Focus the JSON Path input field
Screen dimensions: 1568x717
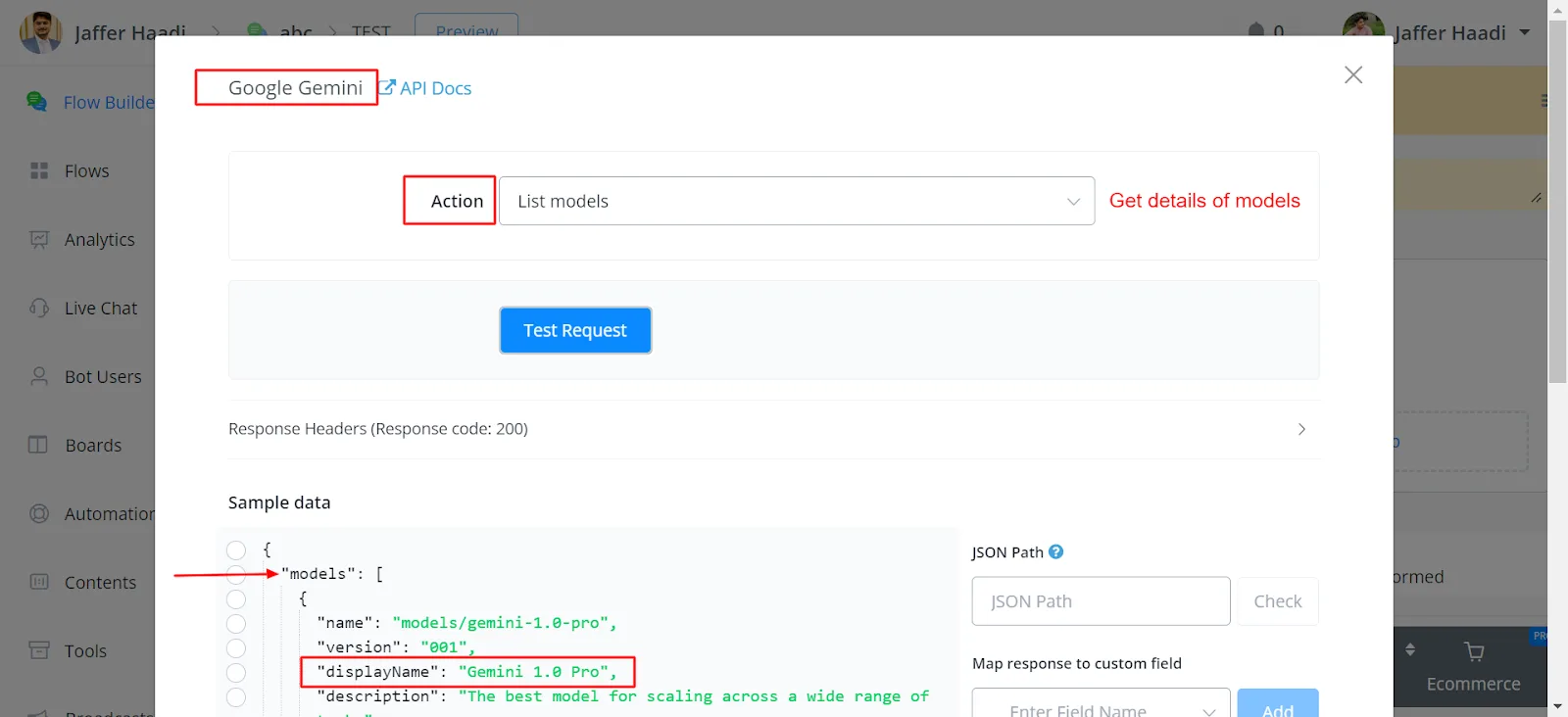point(1101,601)
